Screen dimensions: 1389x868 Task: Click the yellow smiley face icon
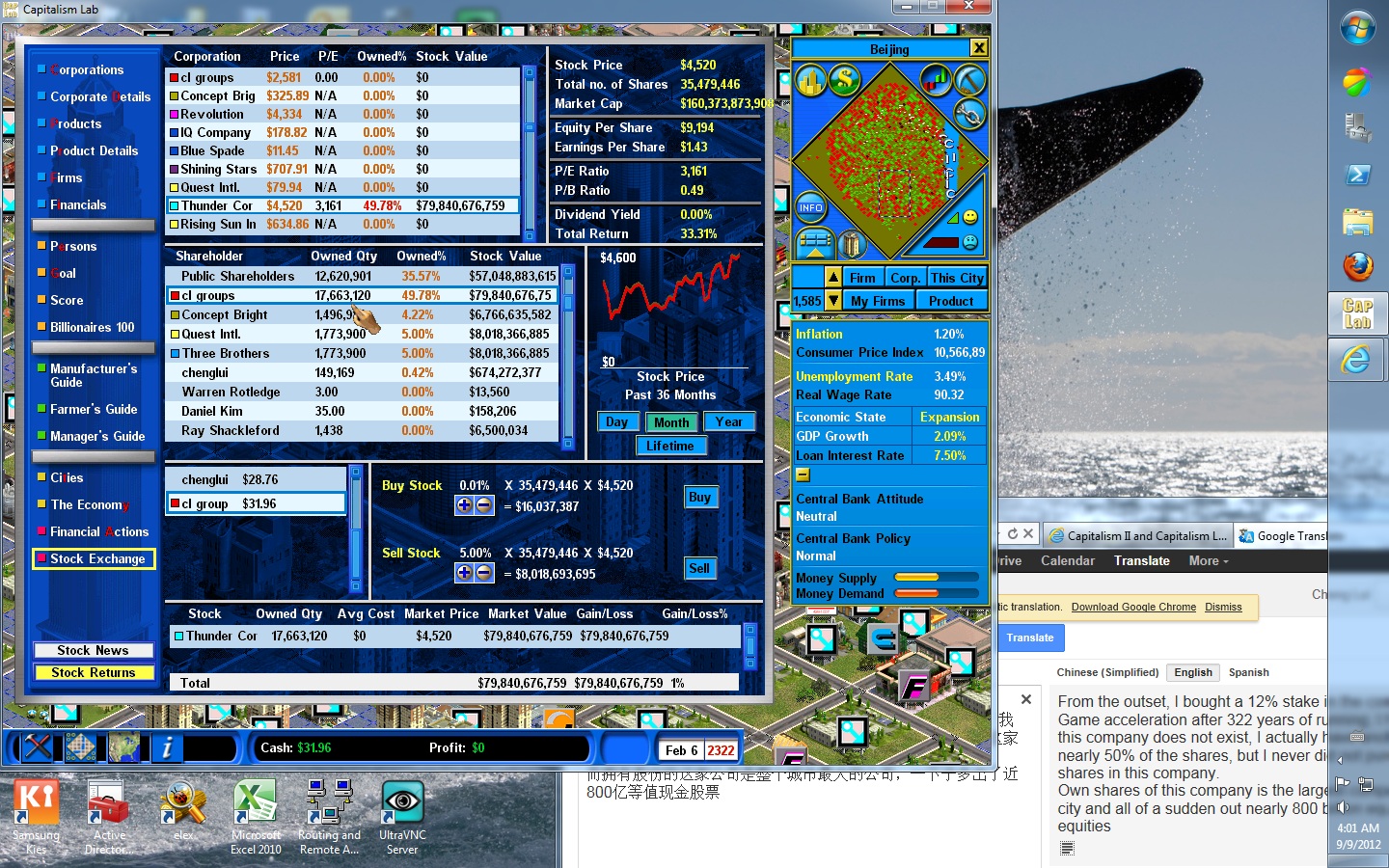coord(970,217)
